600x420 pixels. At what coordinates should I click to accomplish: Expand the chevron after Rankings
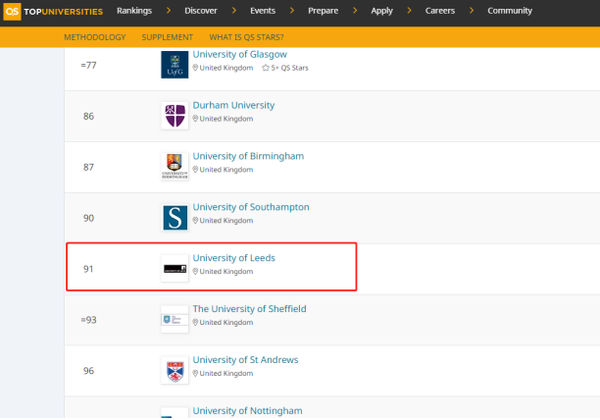click(x=169, y=11)
